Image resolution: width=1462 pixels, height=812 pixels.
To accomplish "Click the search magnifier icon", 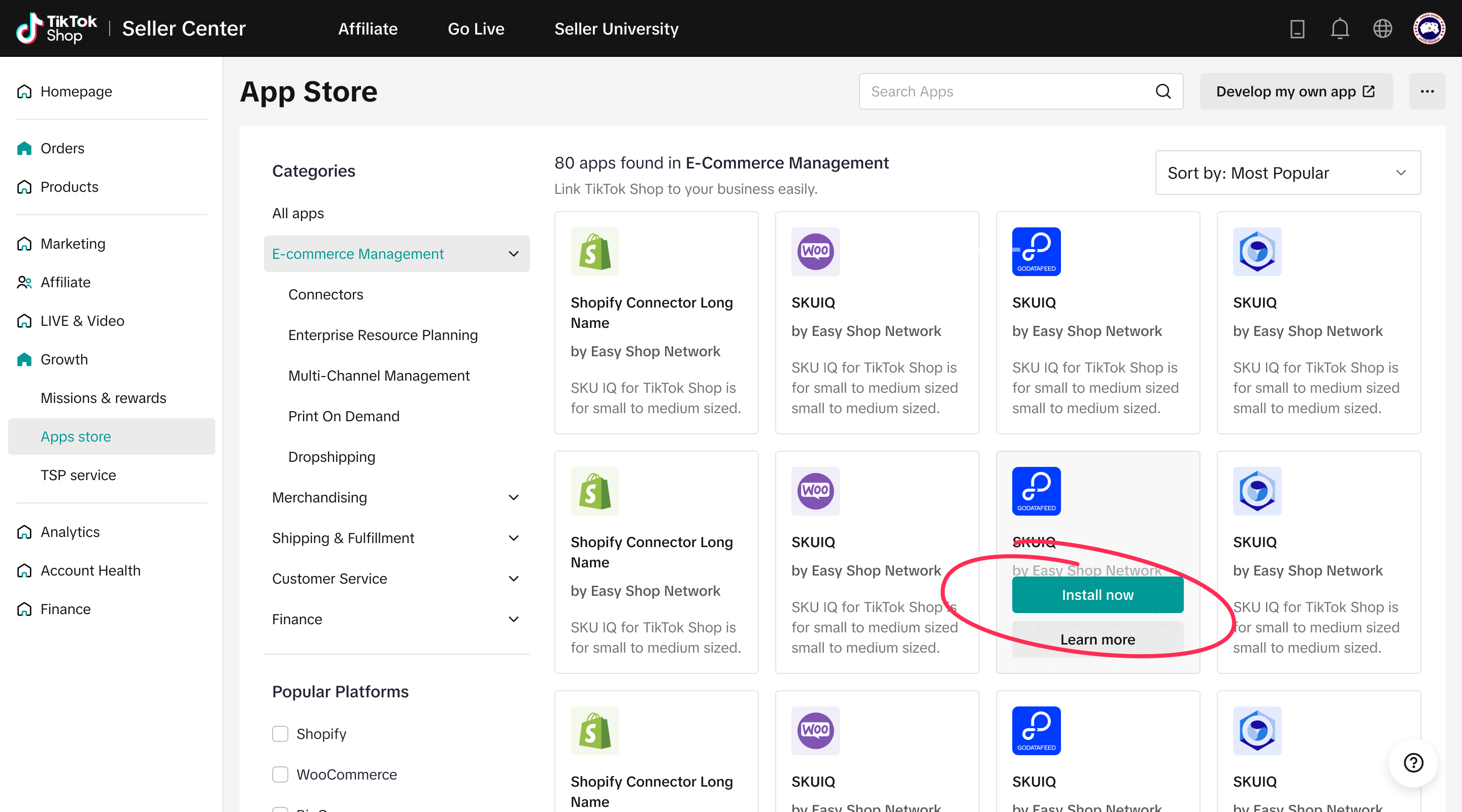I will coord(1163,91).
